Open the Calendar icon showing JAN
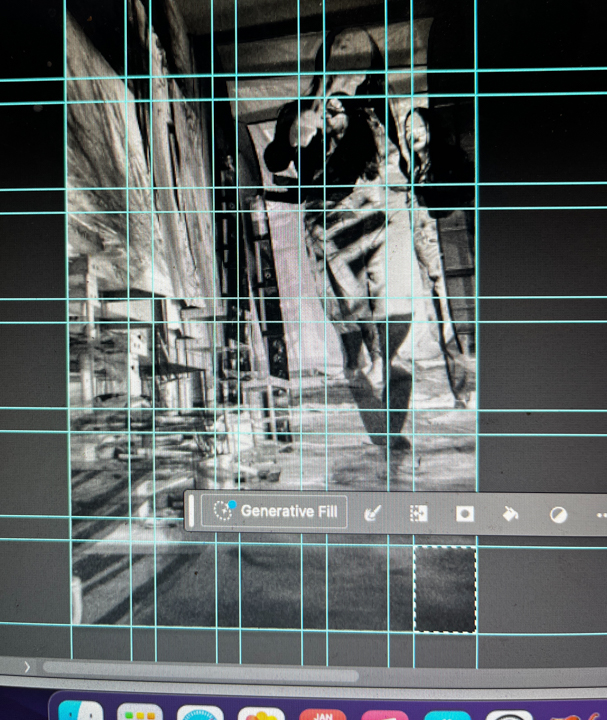 point(323,714)
